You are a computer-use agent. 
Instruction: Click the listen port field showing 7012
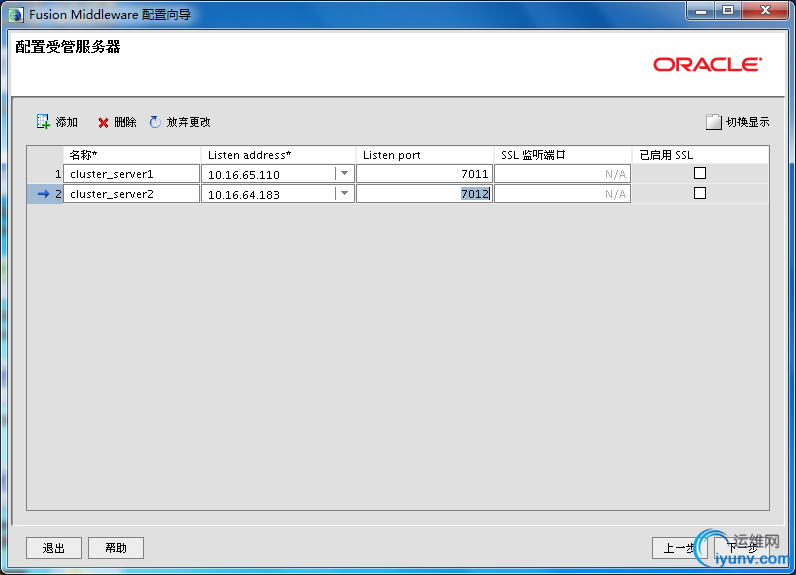click(424, 193)
